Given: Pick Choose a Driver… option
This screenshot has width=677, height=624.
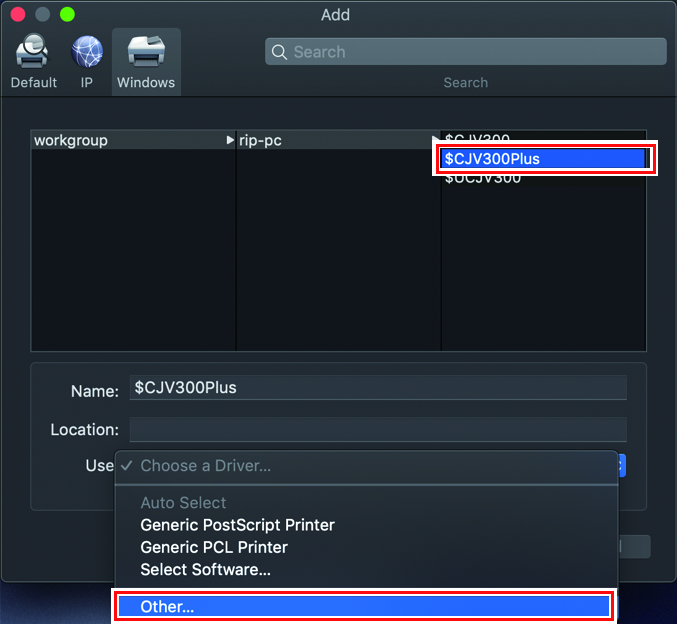Looking at the screenshot, I should (366, 466).
